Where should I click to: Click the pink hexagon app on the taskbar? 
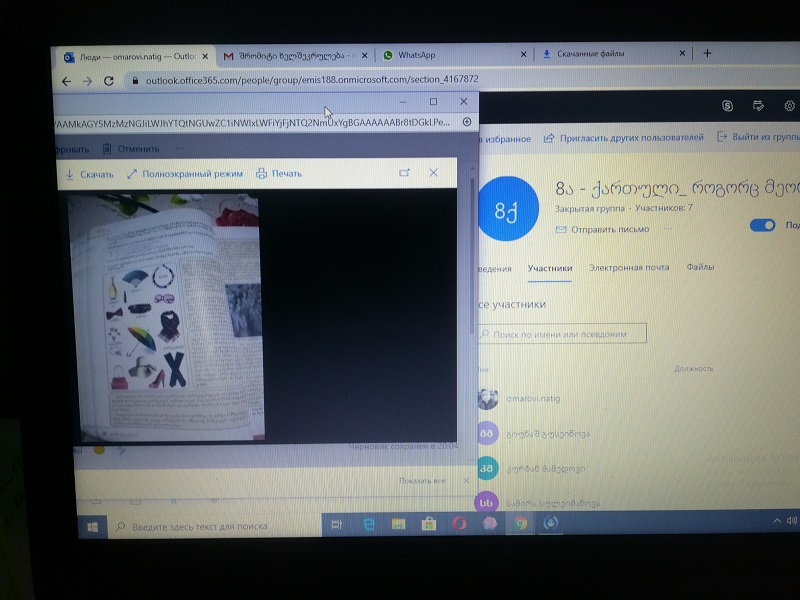point(490,523)
